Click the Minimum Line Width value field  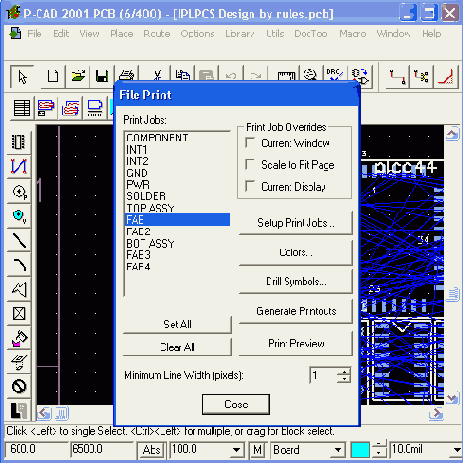324,376
